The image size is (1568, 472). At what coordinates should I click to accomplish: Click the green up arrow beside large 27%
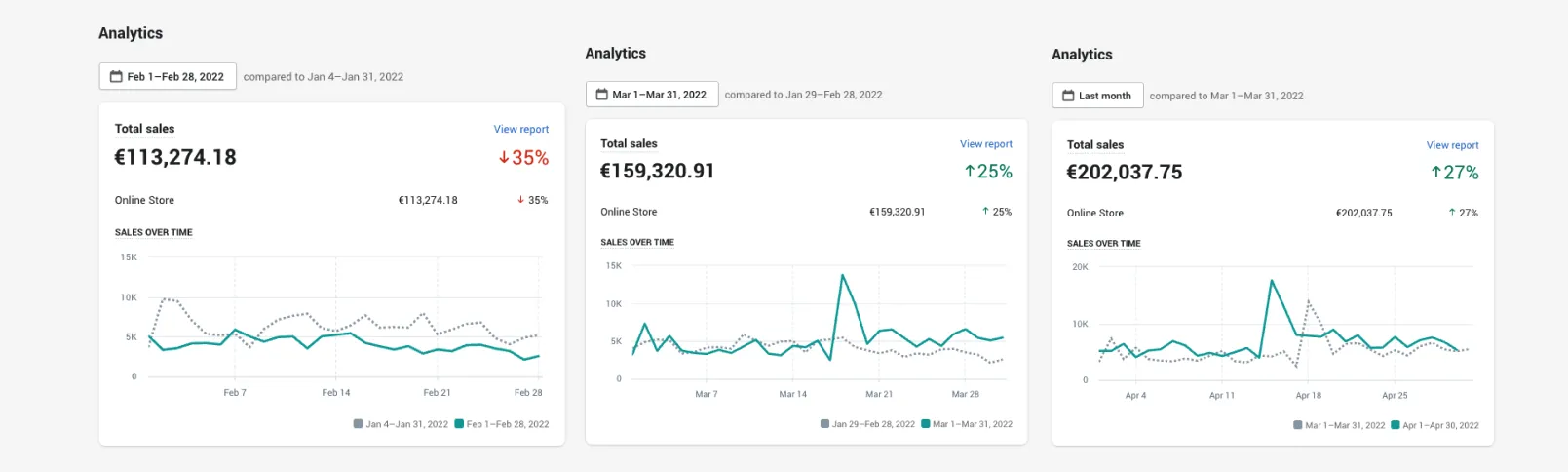pyautogui.click(x=1436, y=173)
